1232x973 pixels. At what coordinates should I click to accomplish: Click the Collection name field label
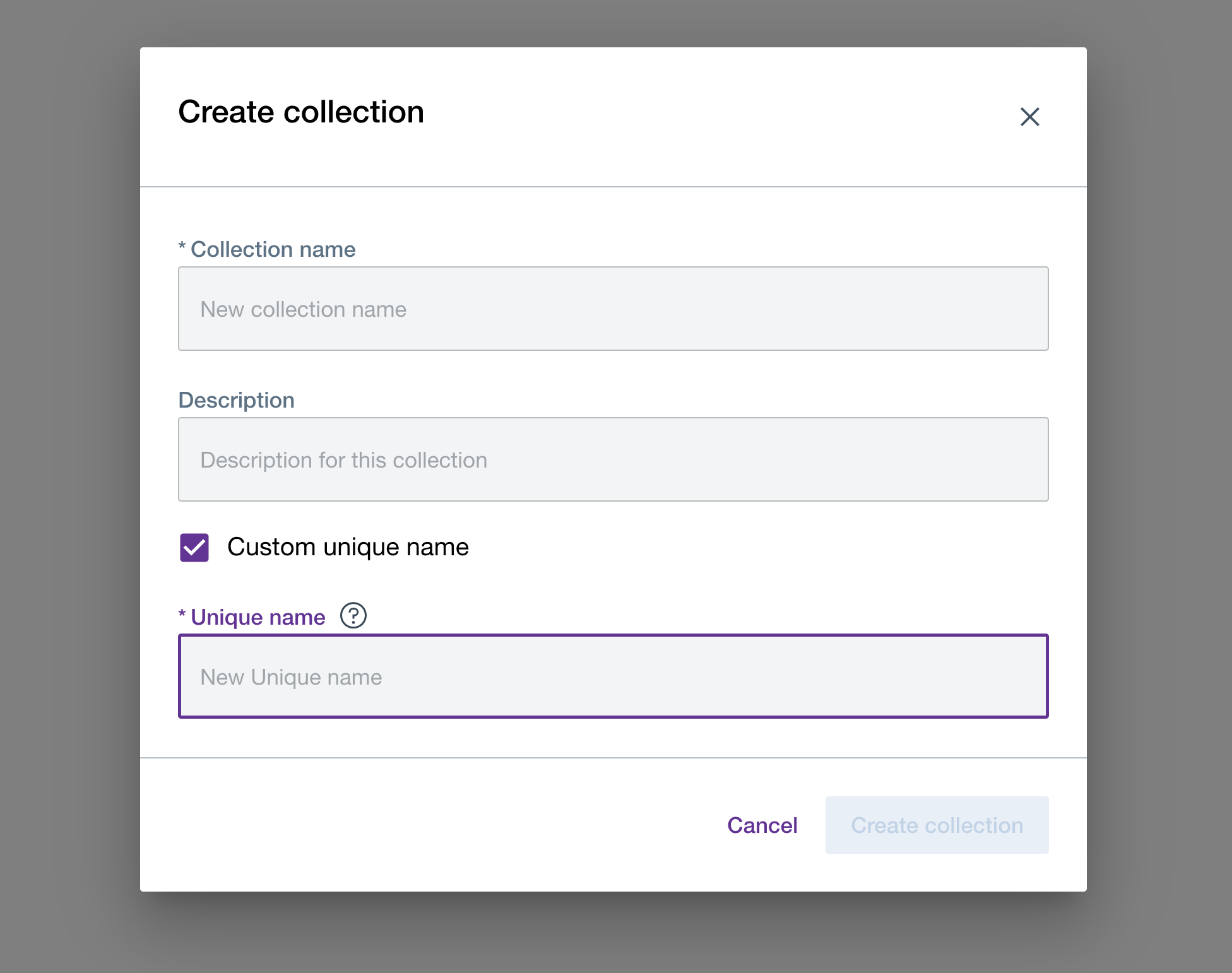[267, 249]
